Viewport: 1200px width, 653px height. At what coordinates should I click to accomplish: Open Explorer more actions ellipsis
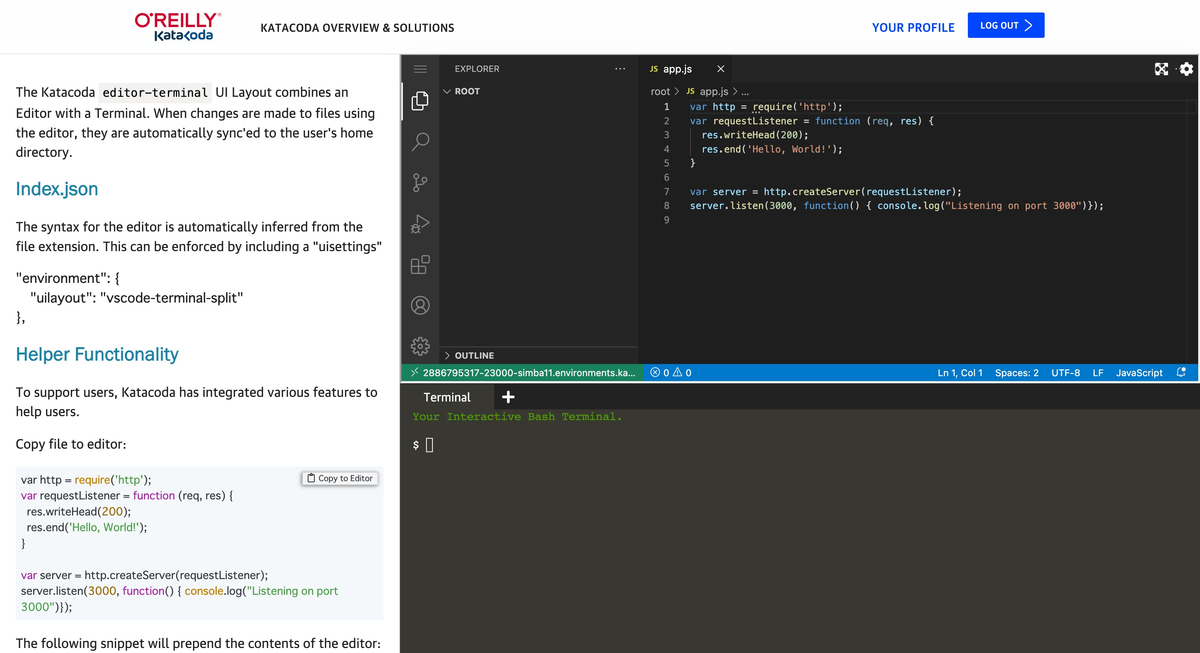click(x=620, y=69)
